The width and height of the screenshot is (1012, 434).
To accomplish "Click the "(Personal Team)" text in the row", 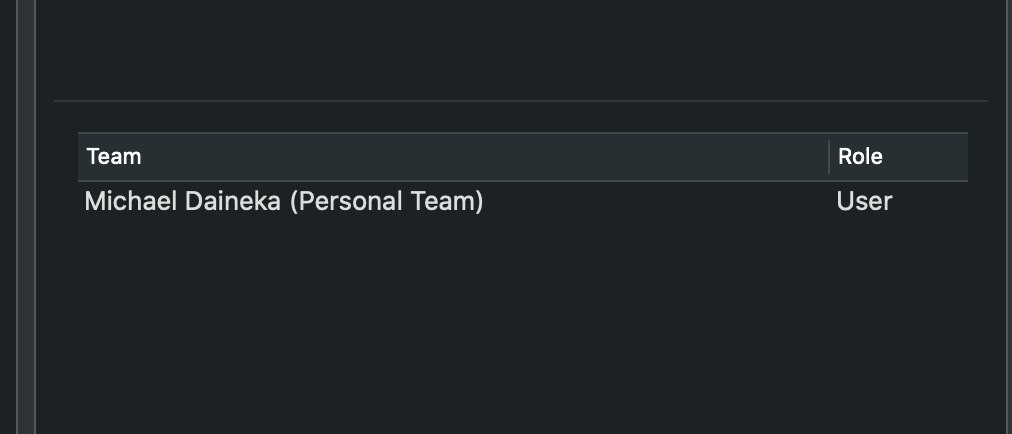I will tap(386, 202).
